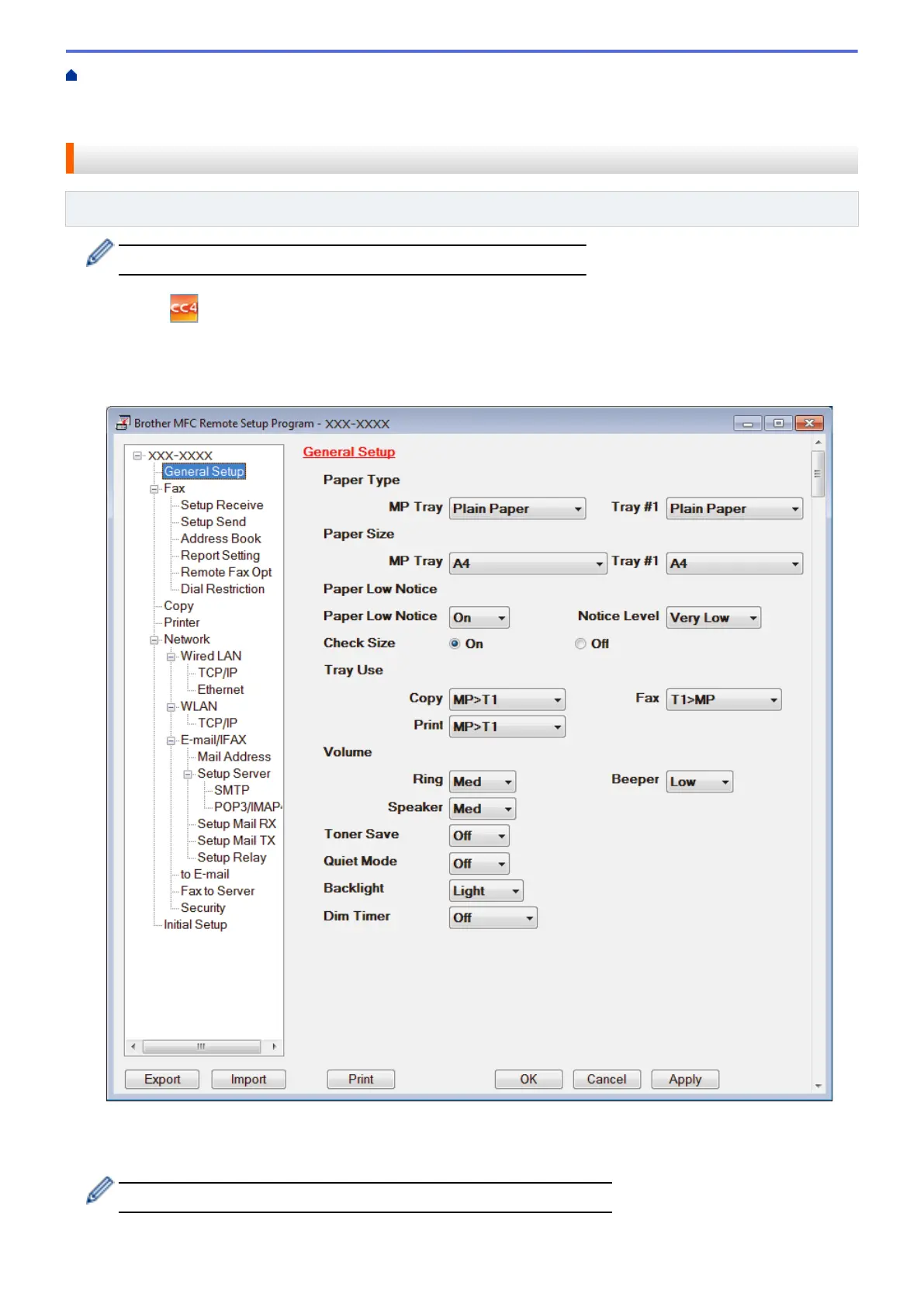Select POP3/IMAP4 in the tree

(x=248, y=807)
